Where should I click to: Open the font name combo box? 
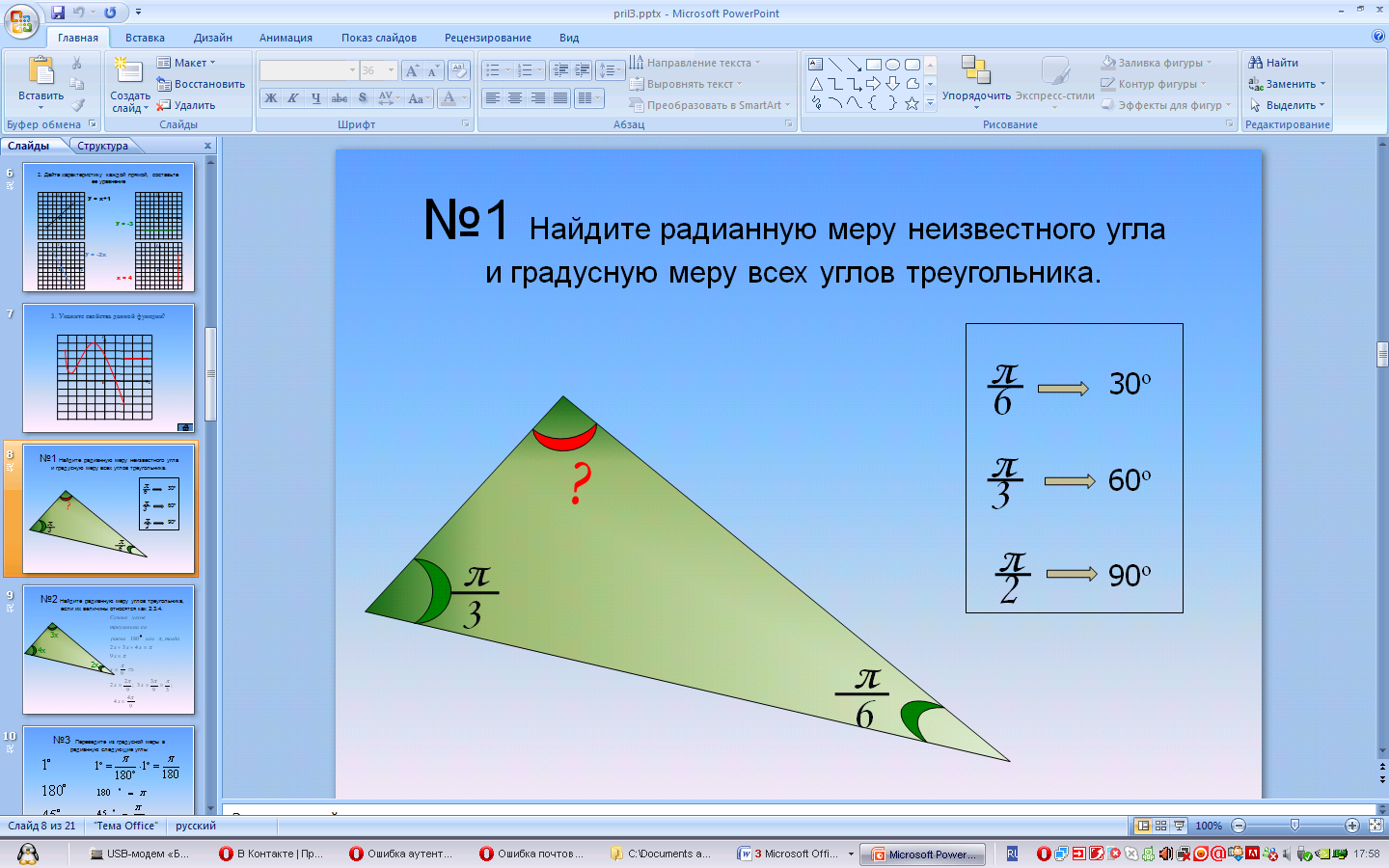(x=309, y=70)
